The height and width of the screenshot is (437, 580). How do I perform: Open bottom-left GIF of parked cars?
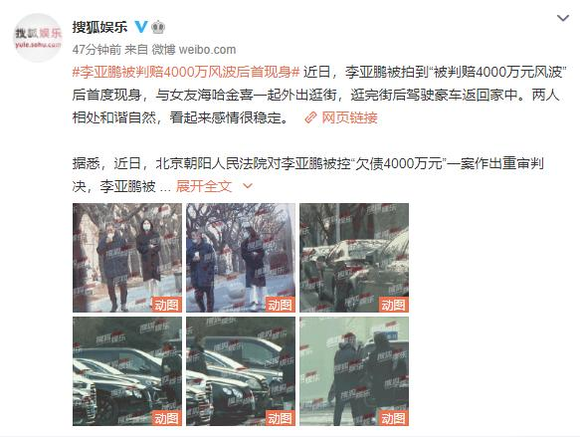pyautogui.click(x=127, y=371)
